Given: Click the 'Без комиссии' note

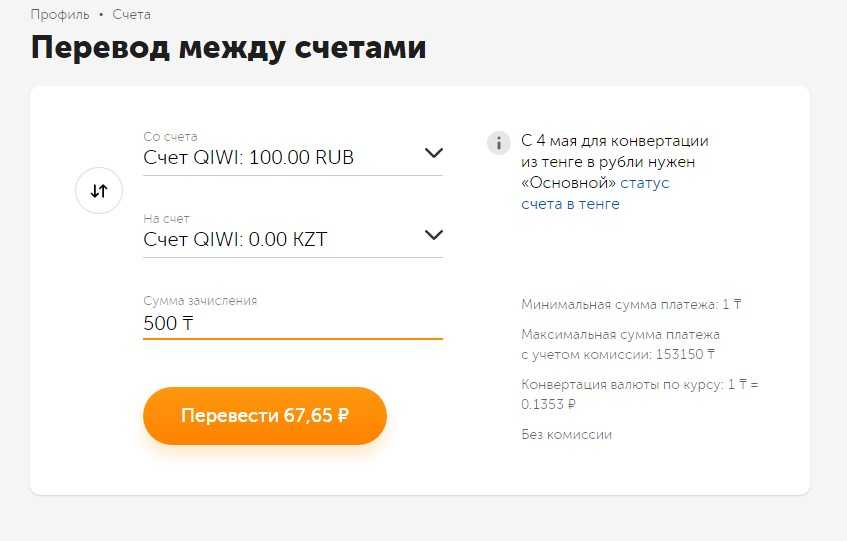Looking at the screenshot, I should click(x=566, y=435).
